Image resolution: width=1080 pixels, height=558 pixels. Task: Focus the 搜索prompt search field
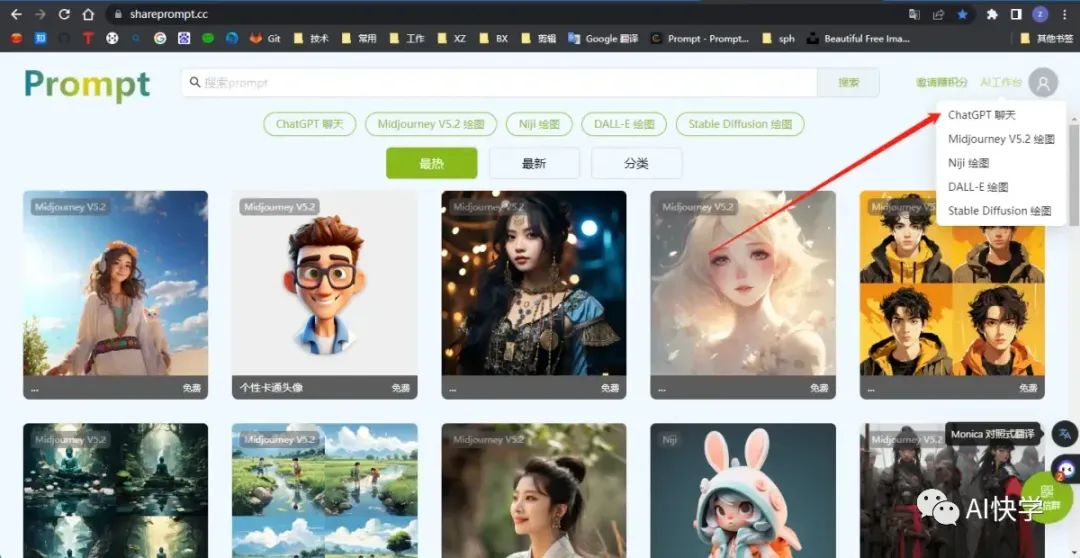coord(499,83)
